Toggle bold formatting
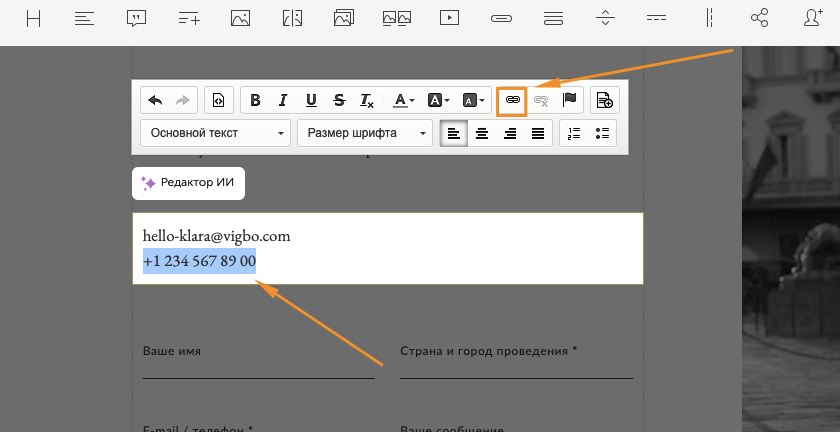Viewport: 840px width, 432px height. pos(255,100)
